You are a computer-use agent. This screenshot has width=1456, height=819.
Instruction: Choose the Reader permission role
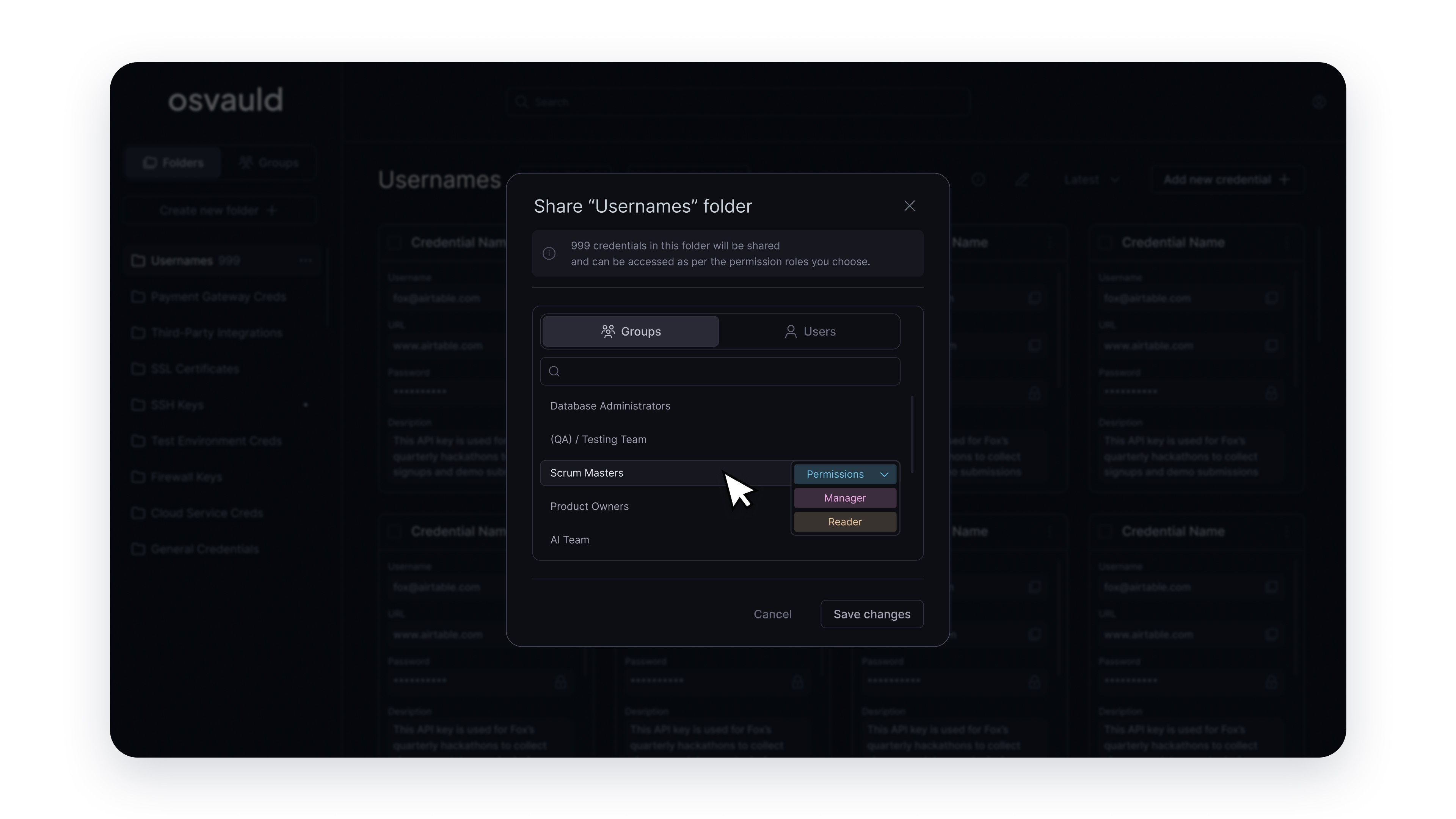pyautogui.click(x=844, y=522)
